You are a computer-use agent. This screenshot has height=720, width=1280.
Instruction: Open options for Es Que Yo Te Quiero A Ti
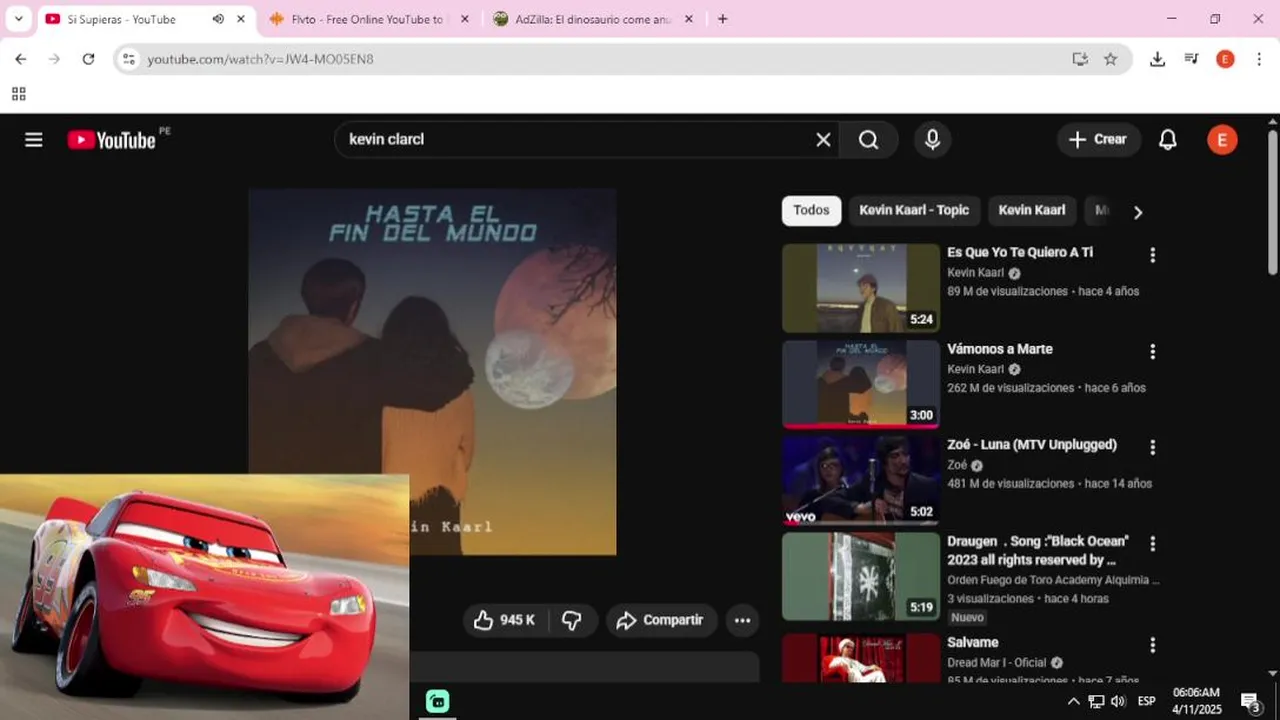tap(1152, 255)
